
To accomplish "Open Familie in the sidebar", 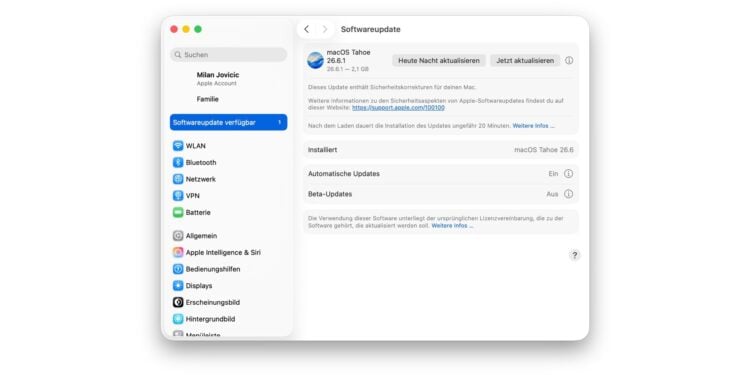I will 208,99.
